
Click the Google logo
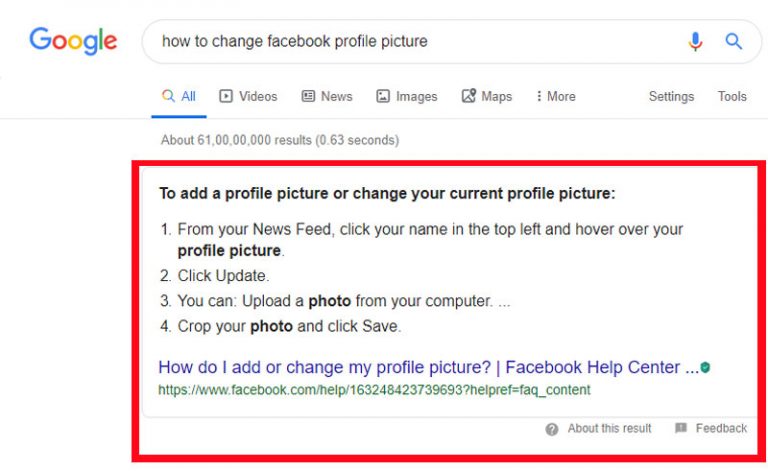tap(73, 41)
